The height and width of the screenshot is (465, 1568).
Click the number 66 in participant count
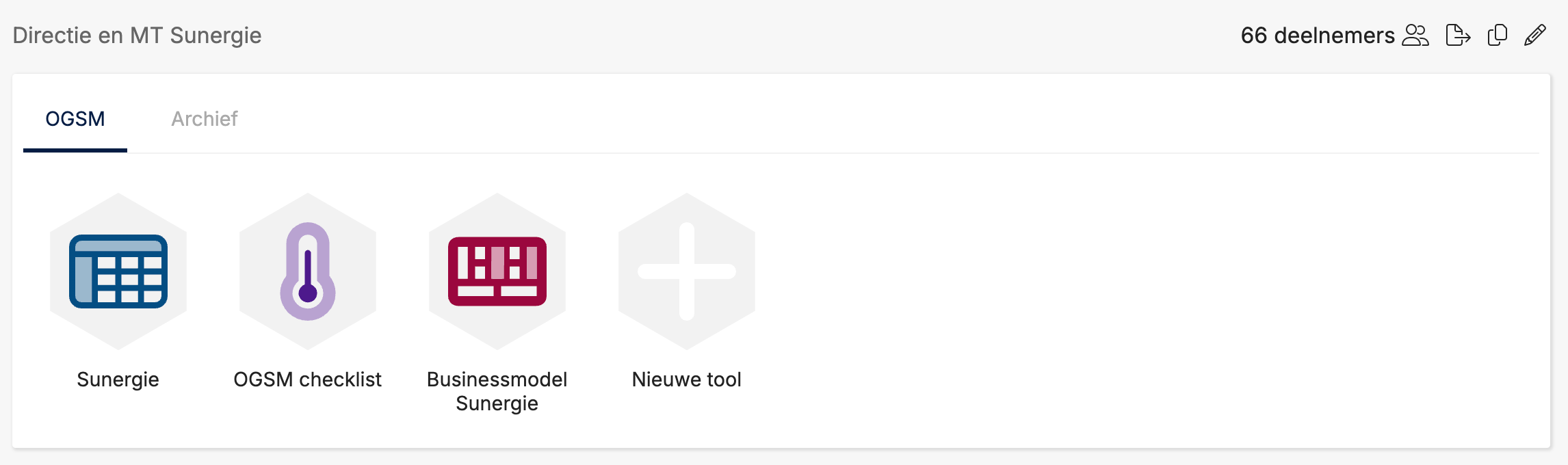[1254, 35]
